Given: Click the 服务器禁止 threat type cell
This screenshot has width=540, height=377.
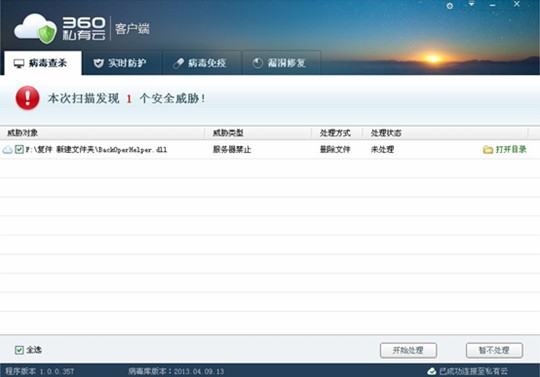Looking at the screenshot, I should point(232,149).
